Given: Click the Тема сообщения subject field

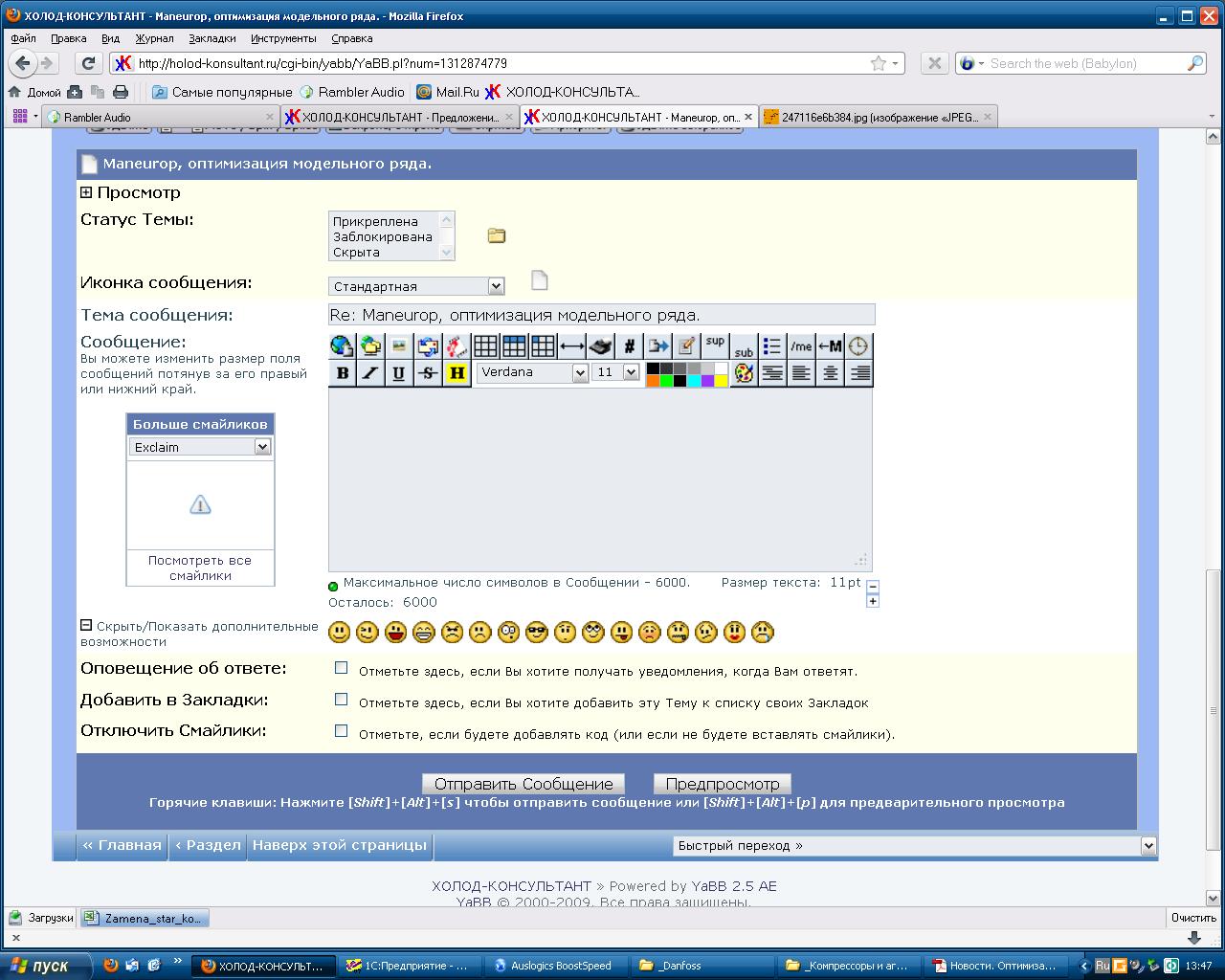Looking at the screenshot, I should (601, 315).
